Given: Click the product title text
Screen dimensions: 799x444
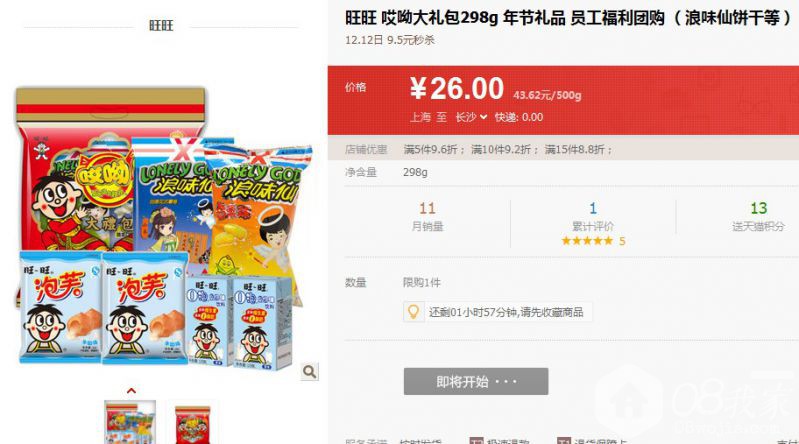Looking at the screenshot, I should (568, 18).
